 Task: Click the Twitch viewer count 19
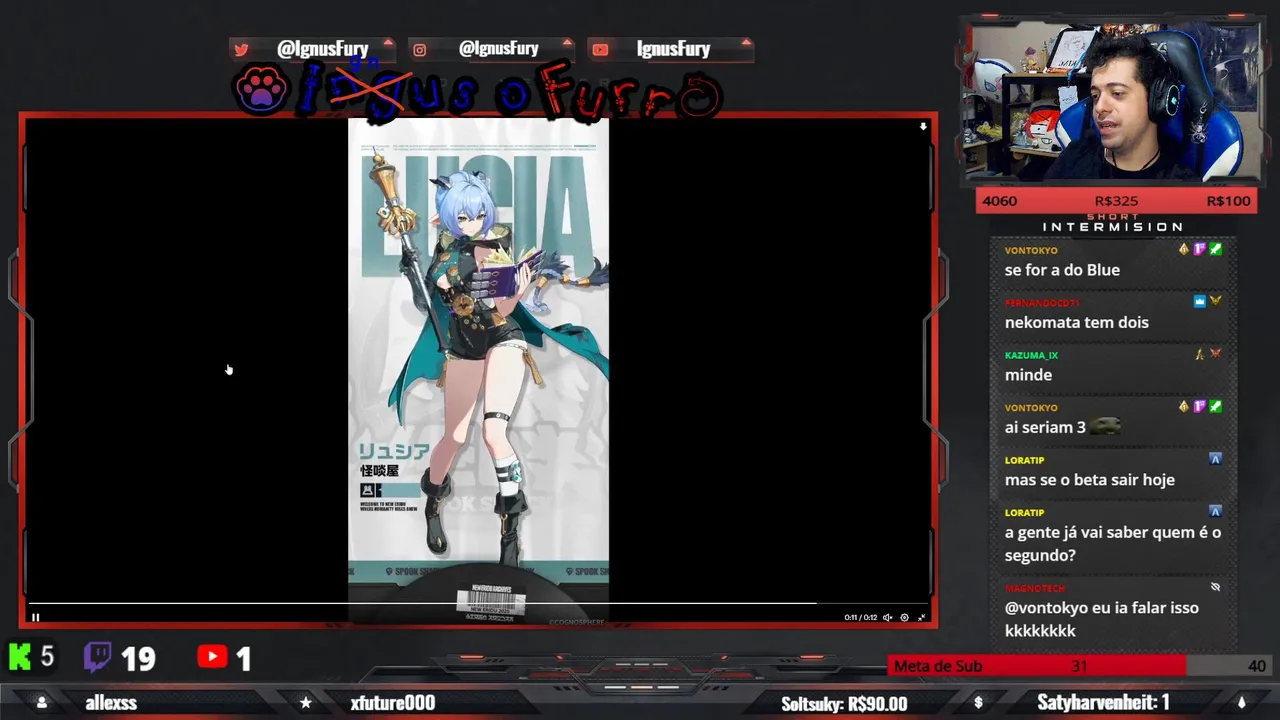point(138,658)
